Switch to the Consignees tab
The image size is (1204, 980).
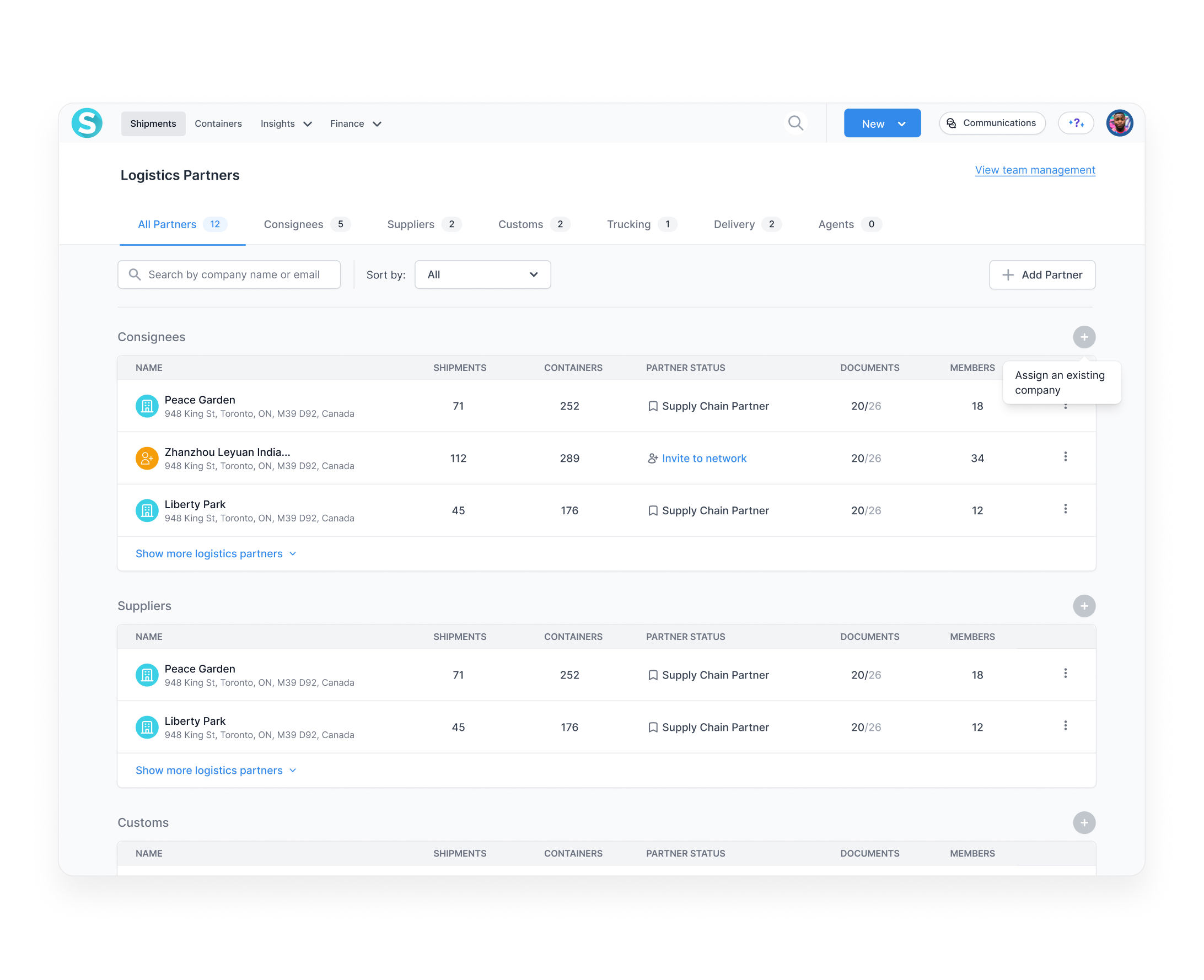pos(307,224)
